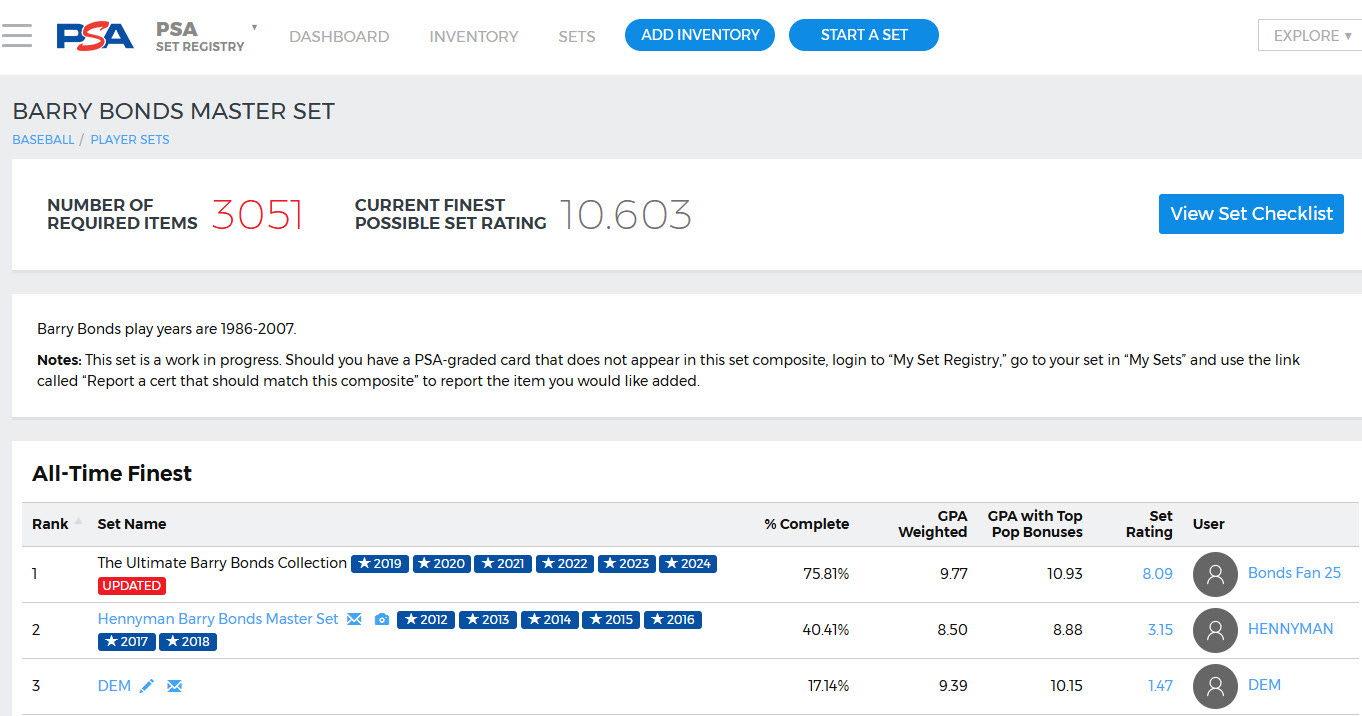Click the 3051 required items number
1362x716 pixels.
click(257, 215)
